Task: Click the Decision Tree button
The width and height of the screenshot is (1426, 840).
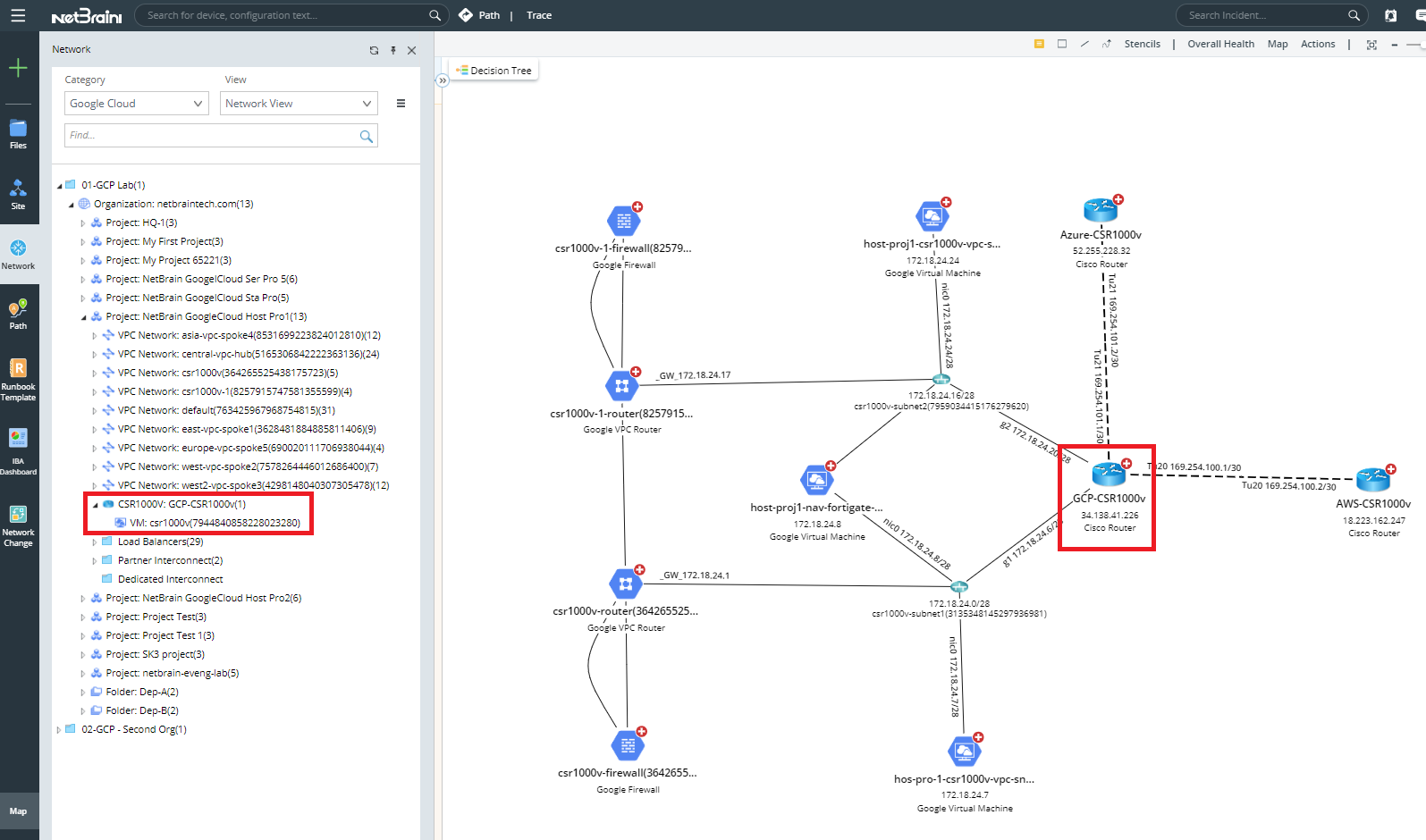Action: point(494,71)
